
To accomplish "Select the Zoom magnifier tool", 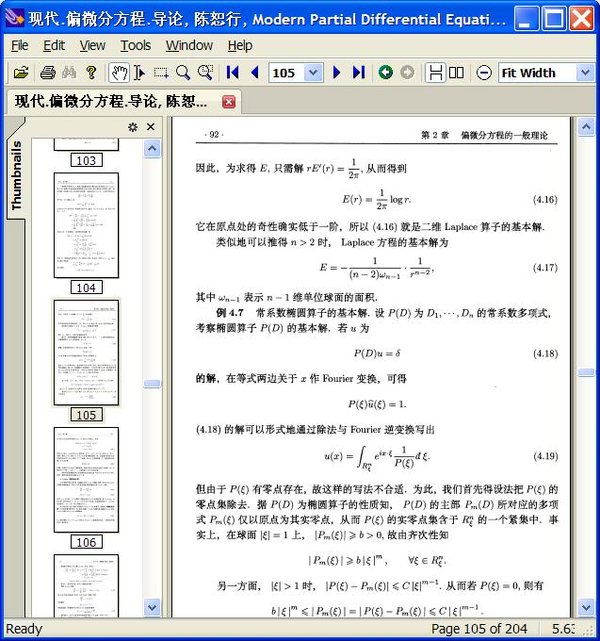I will coord(183,73).
